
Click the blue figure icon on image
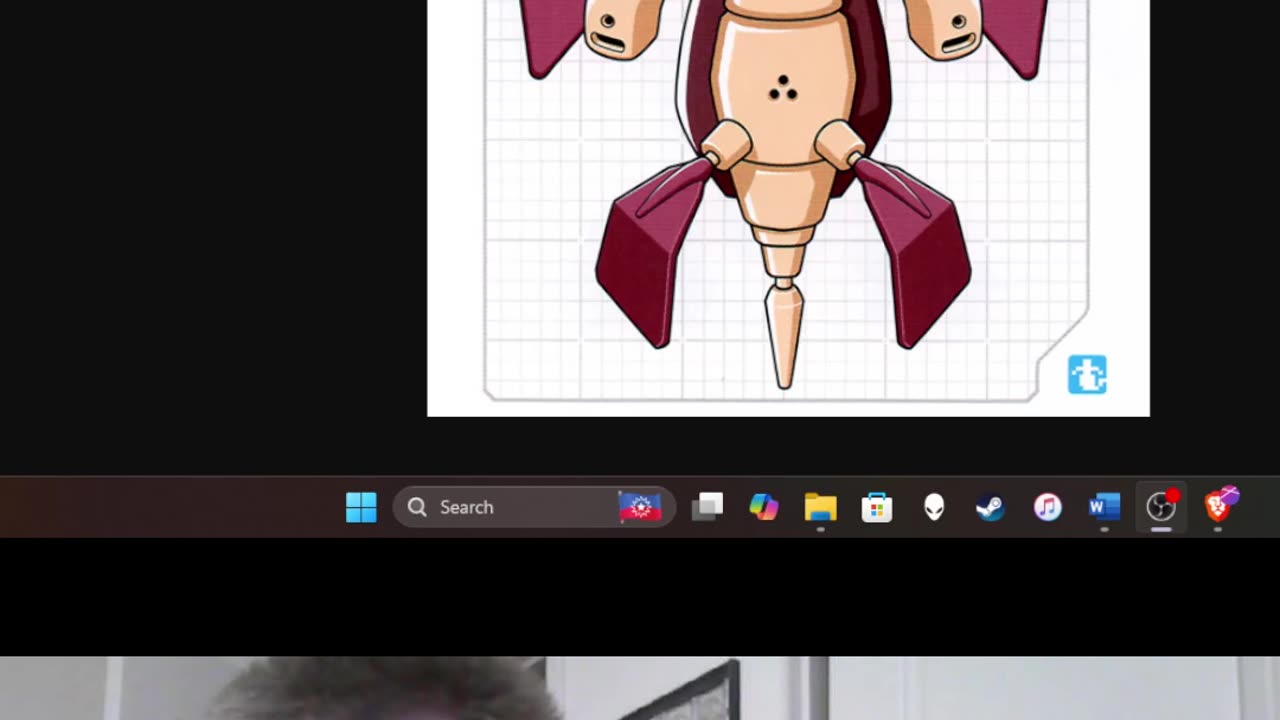[1087, 375]
